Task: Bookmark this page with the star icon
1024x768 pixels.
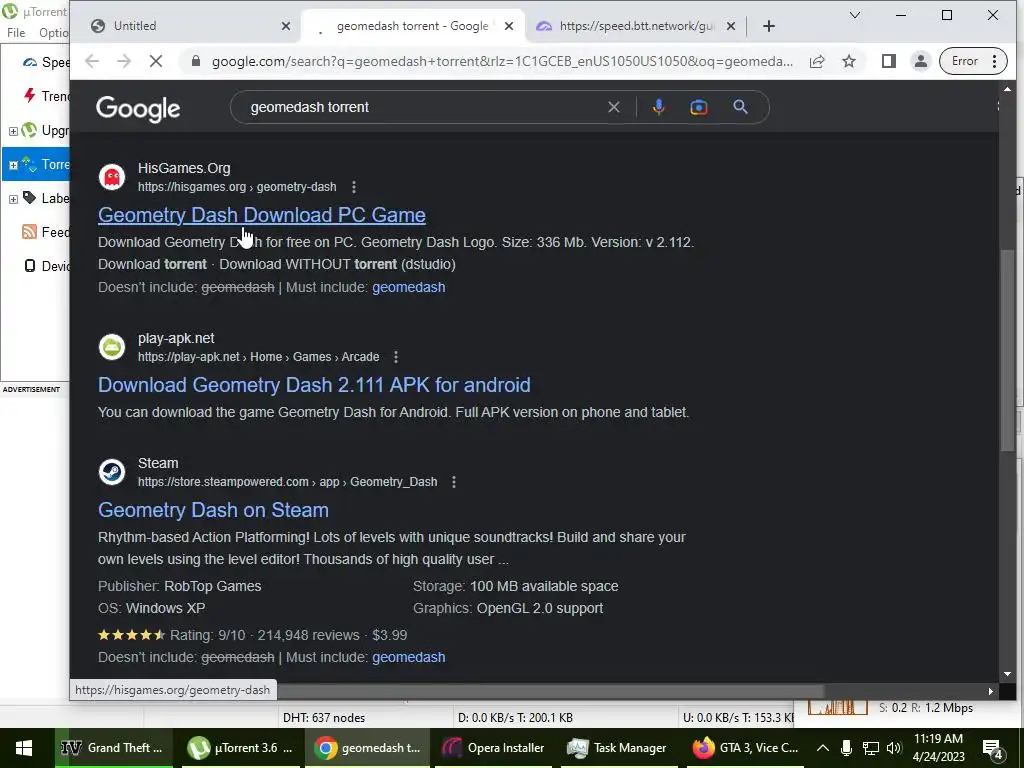Action: (x=848, y=61)
